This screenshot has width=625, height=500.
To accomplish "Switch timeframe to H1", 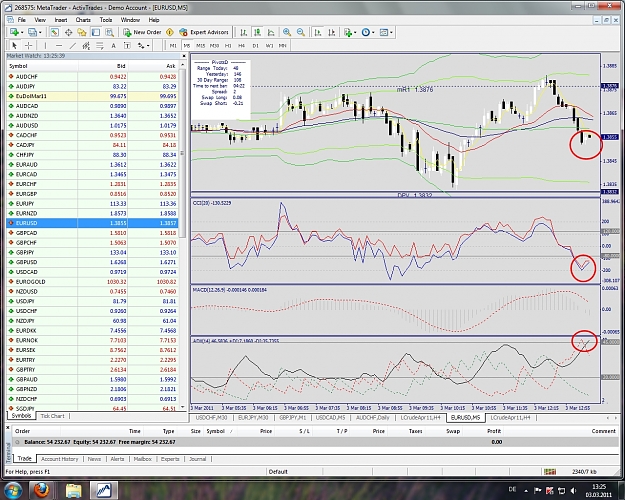I will point(228,45).
